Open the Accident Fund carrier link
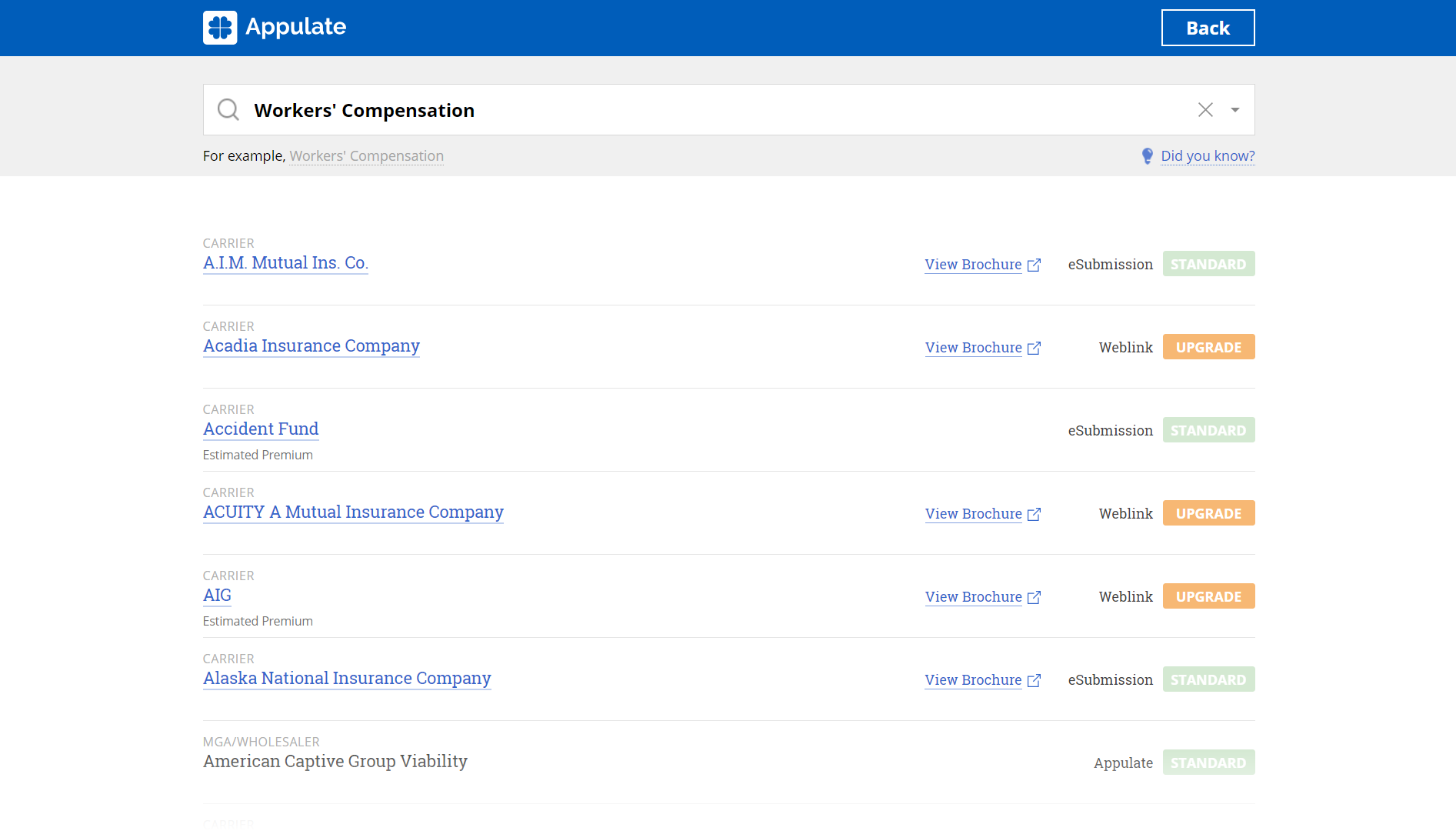Screen dimensions: 1456x831 tap(261, 429)
